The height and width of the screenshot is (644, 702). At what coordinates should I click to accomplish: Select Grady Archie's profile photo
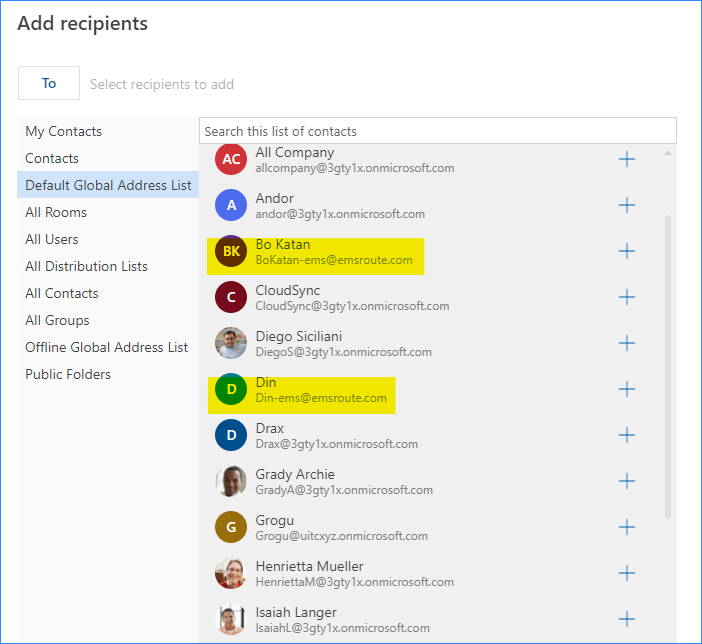pos(231,481)
